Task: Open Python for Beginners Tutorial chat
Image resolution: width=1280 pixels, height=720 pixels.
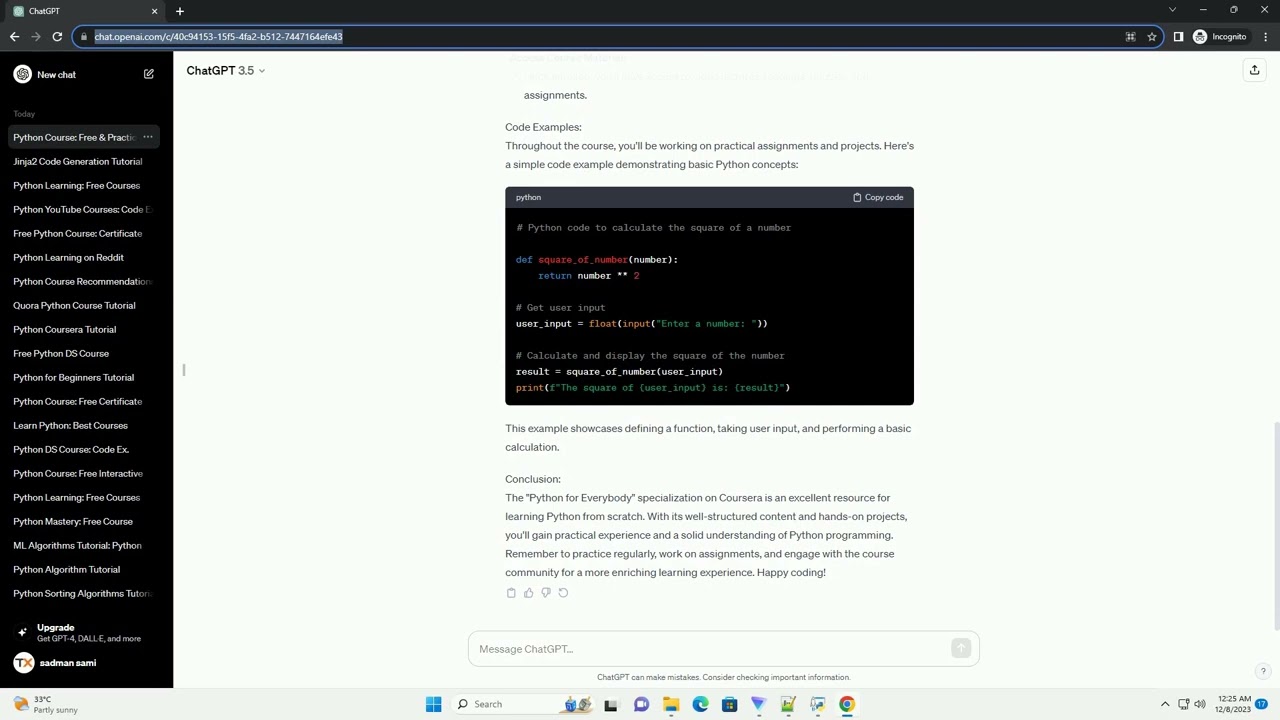Action: tap(84, 377)
